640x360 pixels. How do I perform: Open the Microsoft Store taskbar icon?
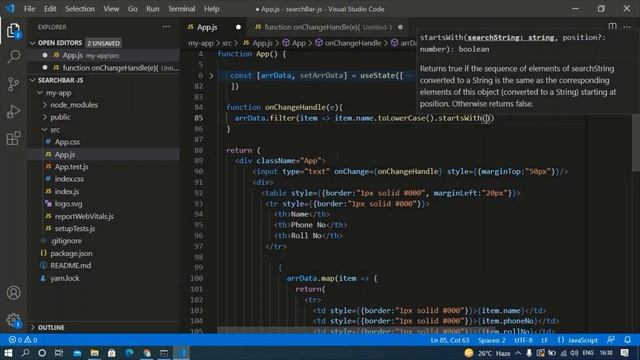tap(111, 353)
